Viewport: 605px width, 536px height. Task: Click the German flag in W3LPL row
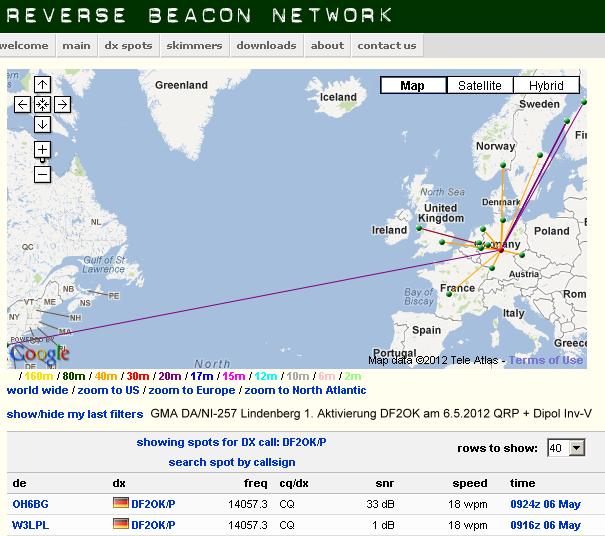121,524
